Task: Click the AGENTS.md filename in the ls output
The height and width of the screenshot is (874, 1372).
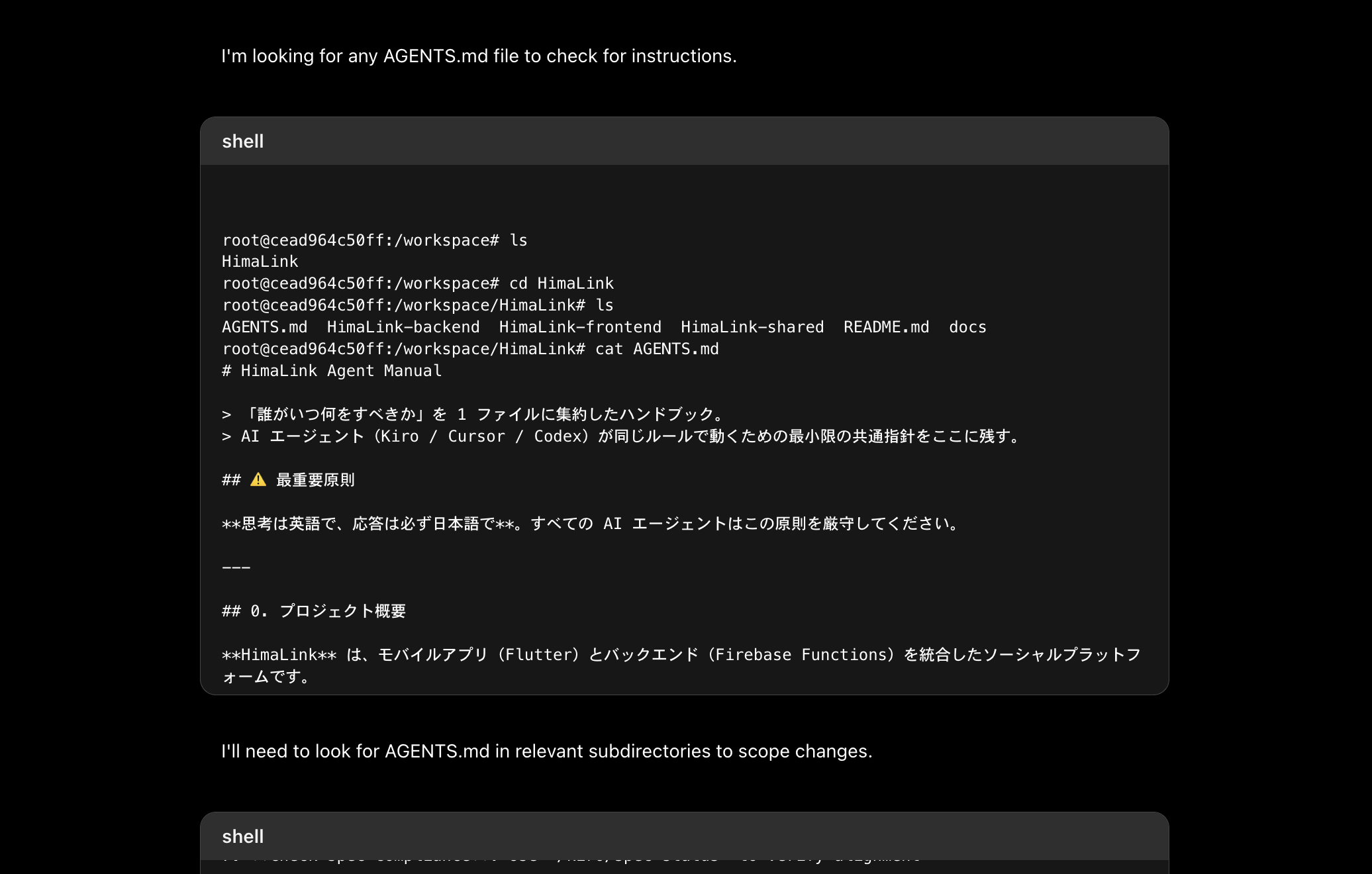Action: tap(264, 326)
